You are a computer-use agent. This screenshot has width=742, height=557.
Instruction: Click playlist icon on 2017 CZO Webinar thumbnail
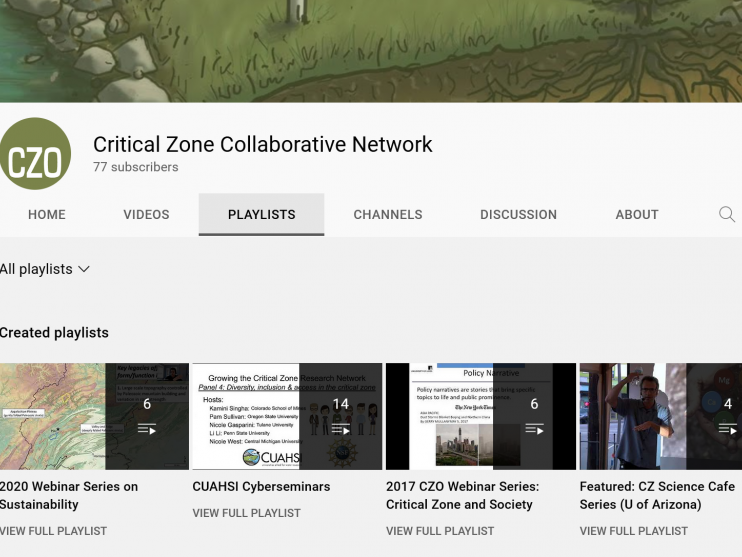click(534, 429)
